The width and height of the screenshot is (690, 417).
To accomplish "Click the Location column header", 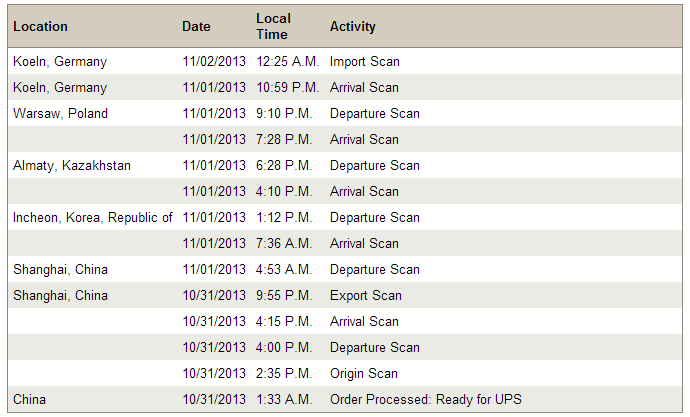I will [41, 27].
